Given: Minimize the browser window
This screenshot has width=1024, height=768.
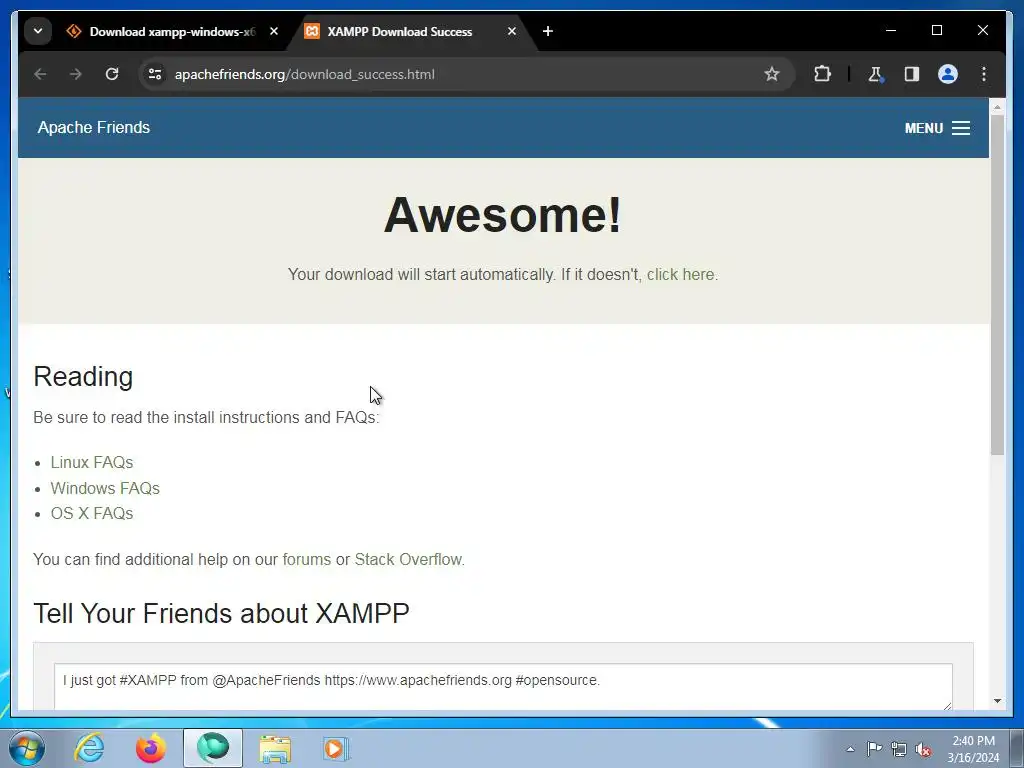Looking at the screenshot, I should click(891, 31).
